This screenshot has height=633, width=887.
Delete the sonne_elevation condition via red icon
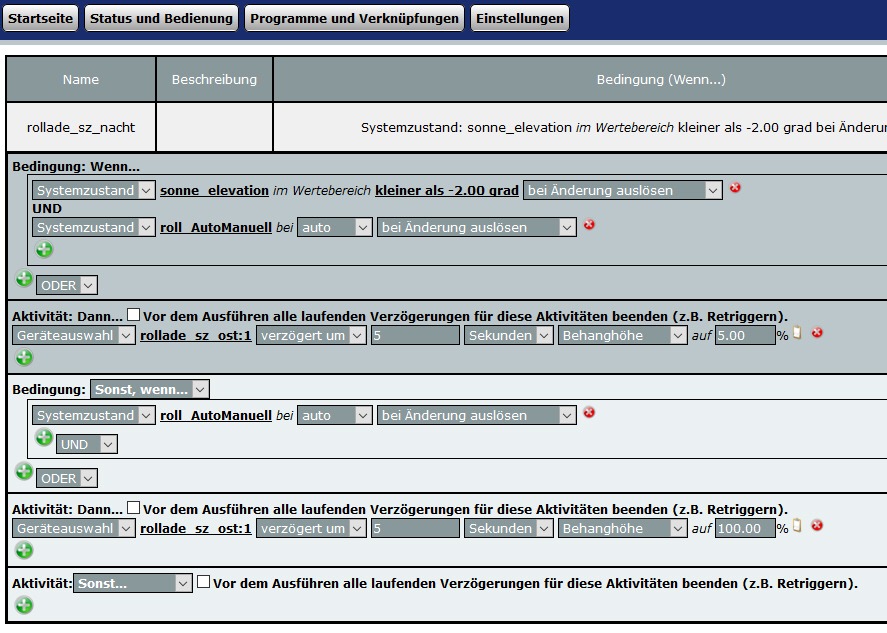(x=735, y=188)
